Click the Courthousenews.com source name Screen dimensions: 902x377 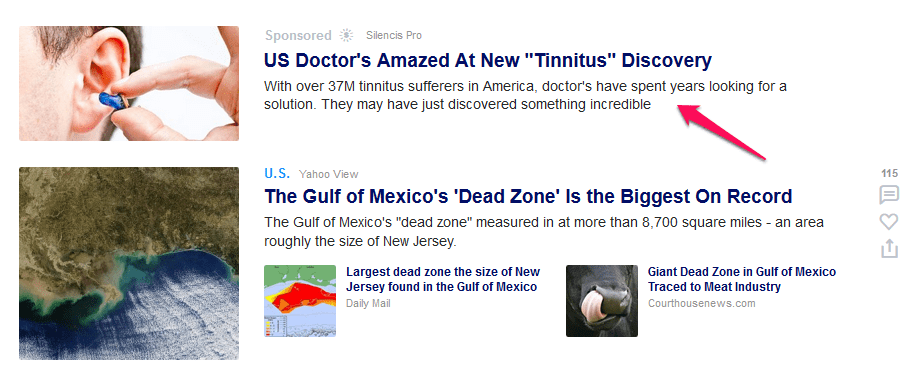(x=702, y=303)
